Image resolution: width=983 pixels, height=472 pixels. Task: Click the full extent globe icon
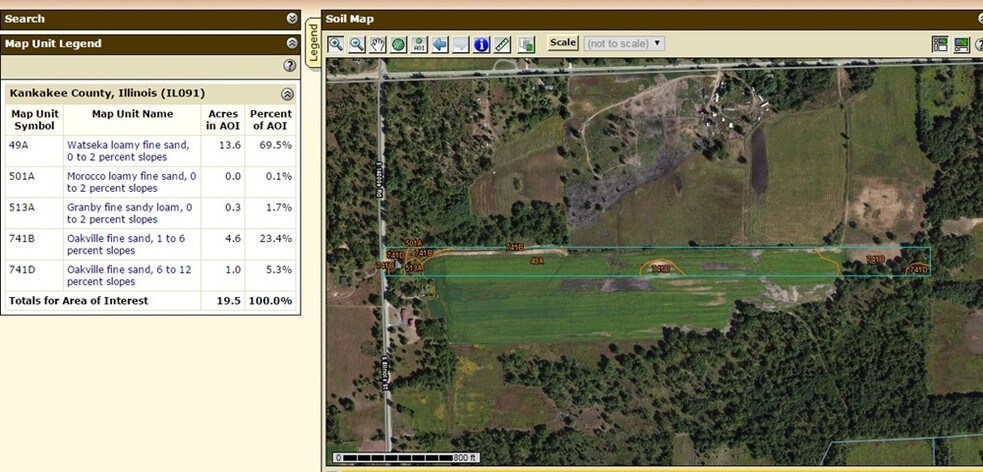coord(399,44)
